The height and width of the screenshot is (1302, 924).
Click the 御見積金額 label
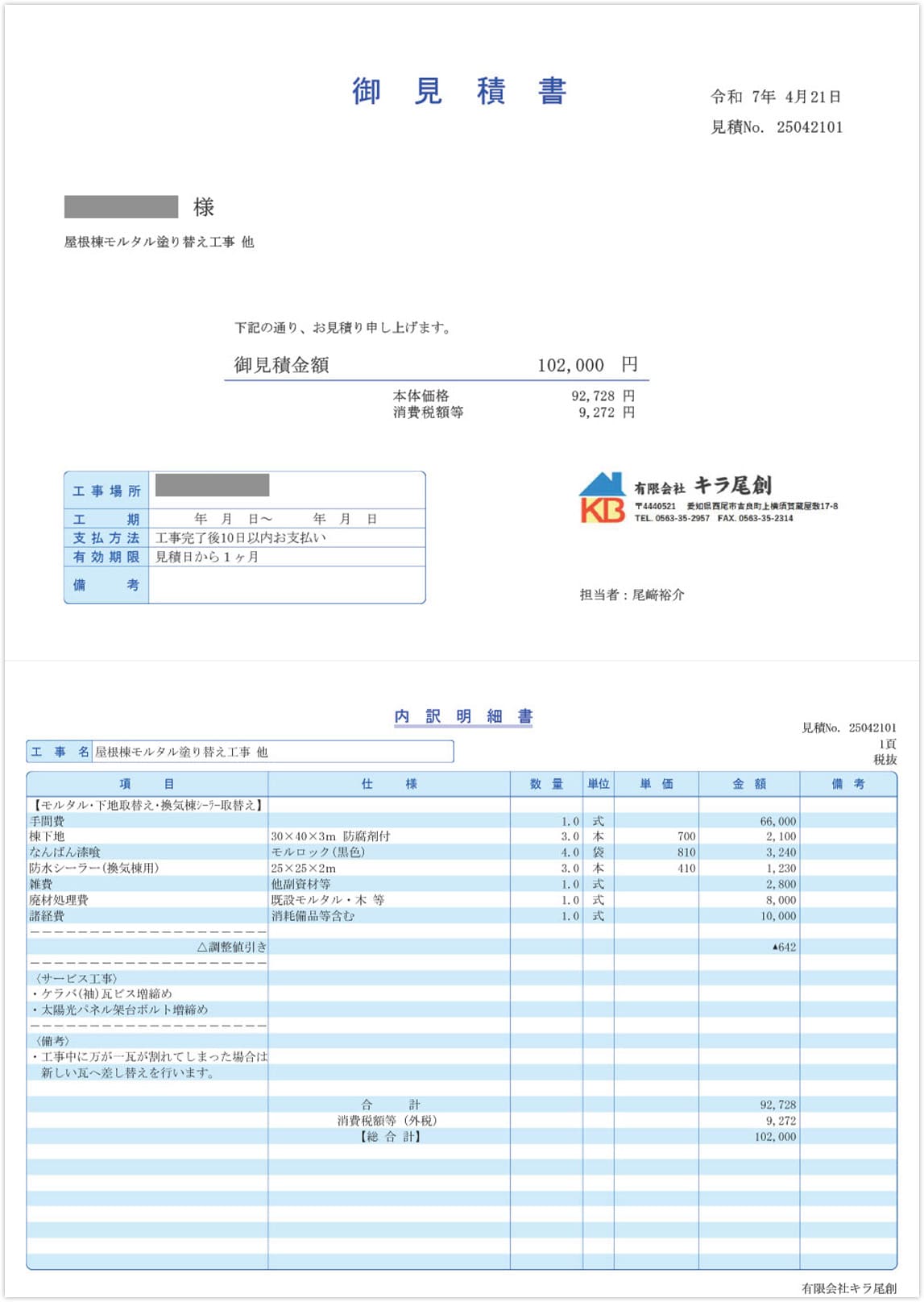[x=282, y=365]
